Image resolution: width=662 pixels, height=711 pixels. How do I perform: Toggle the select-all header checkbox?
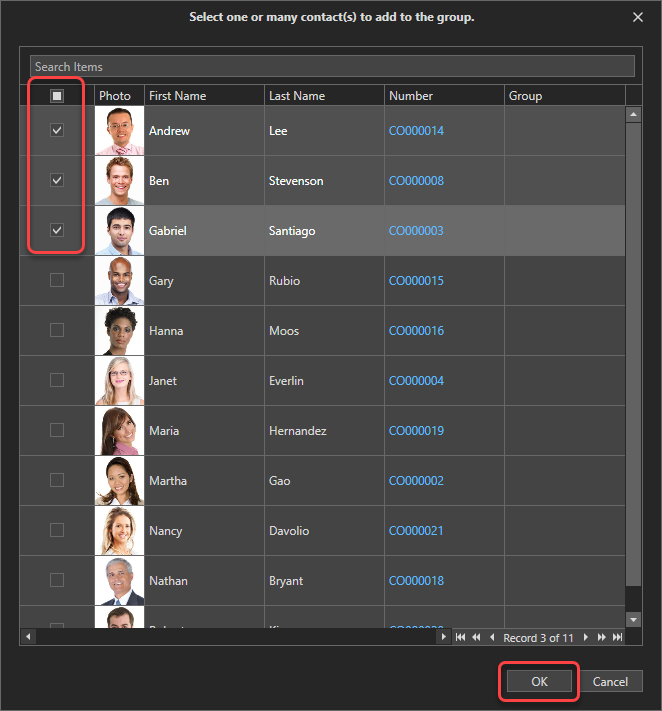[x=57, y=96]
